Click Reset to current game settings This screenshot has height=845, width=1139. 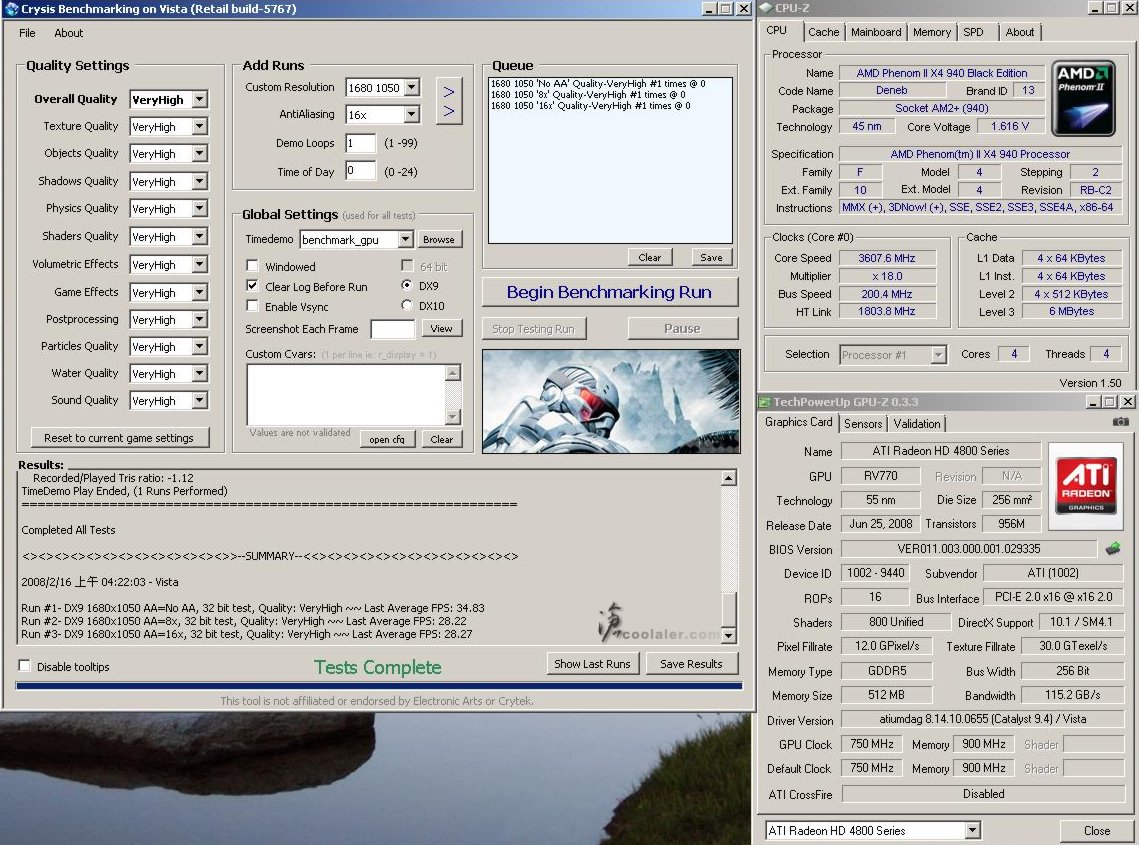click(x=119, y=437)
